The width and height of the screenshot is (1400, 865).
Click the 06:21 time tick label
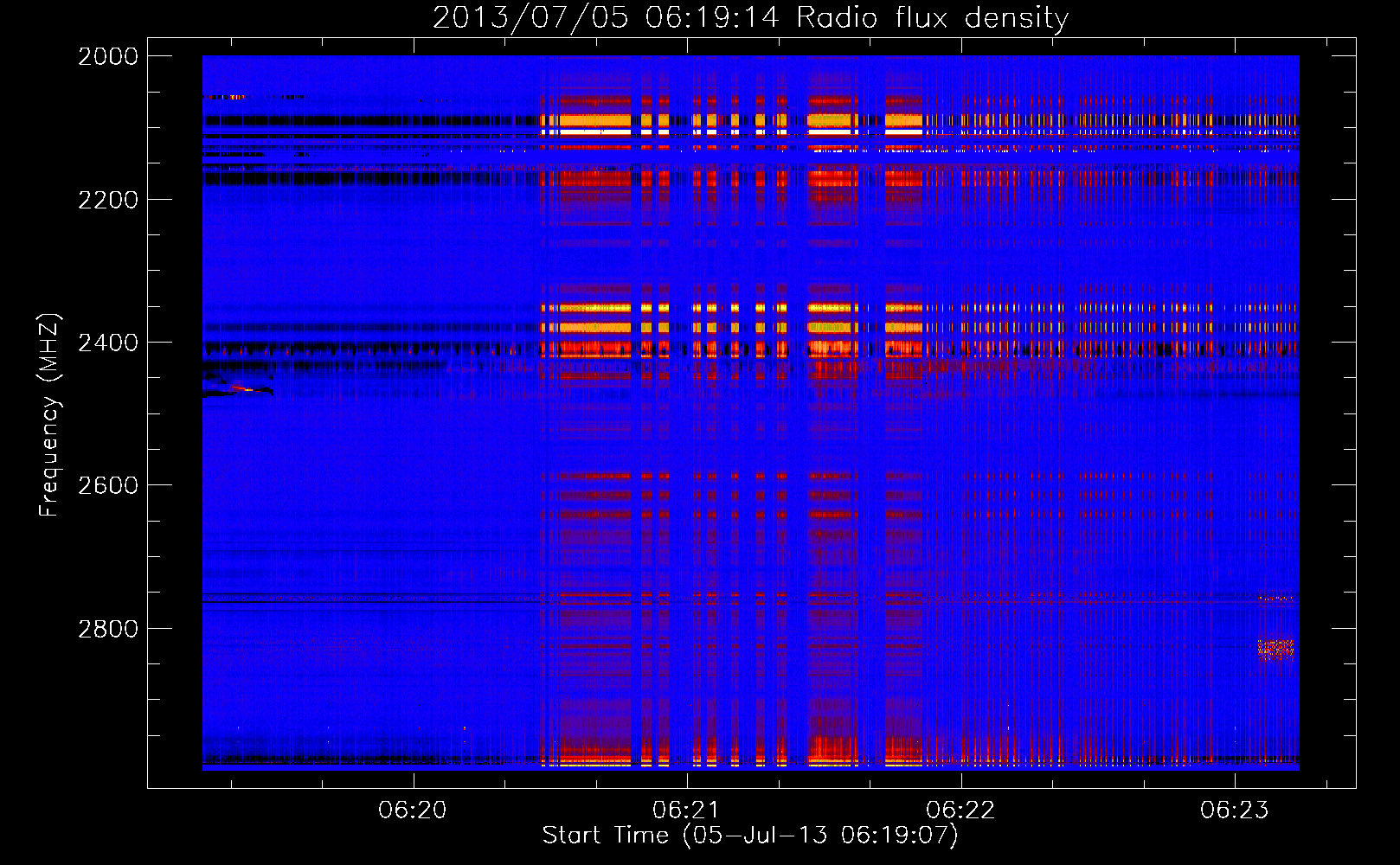coord(686,810)
